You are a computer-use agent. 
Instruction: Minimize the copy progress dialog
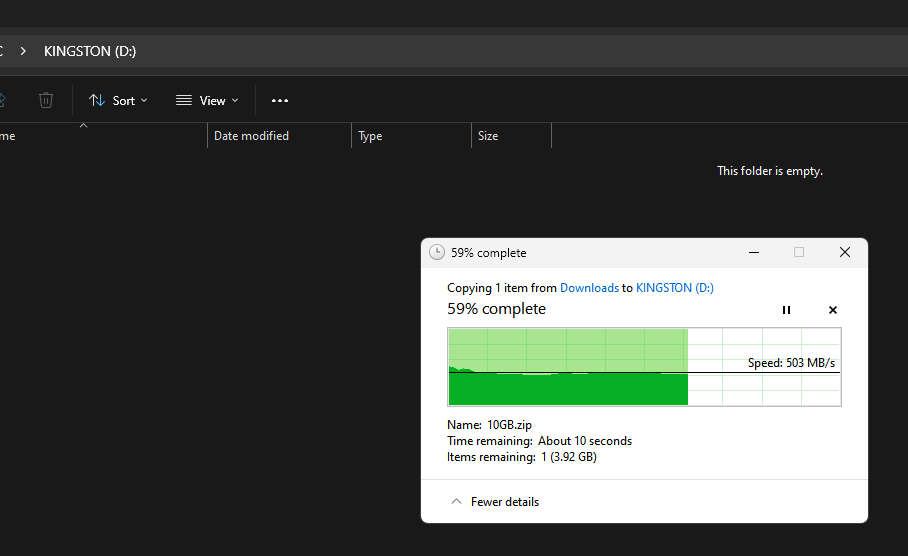pyautogui.click(x=753, y=253)
